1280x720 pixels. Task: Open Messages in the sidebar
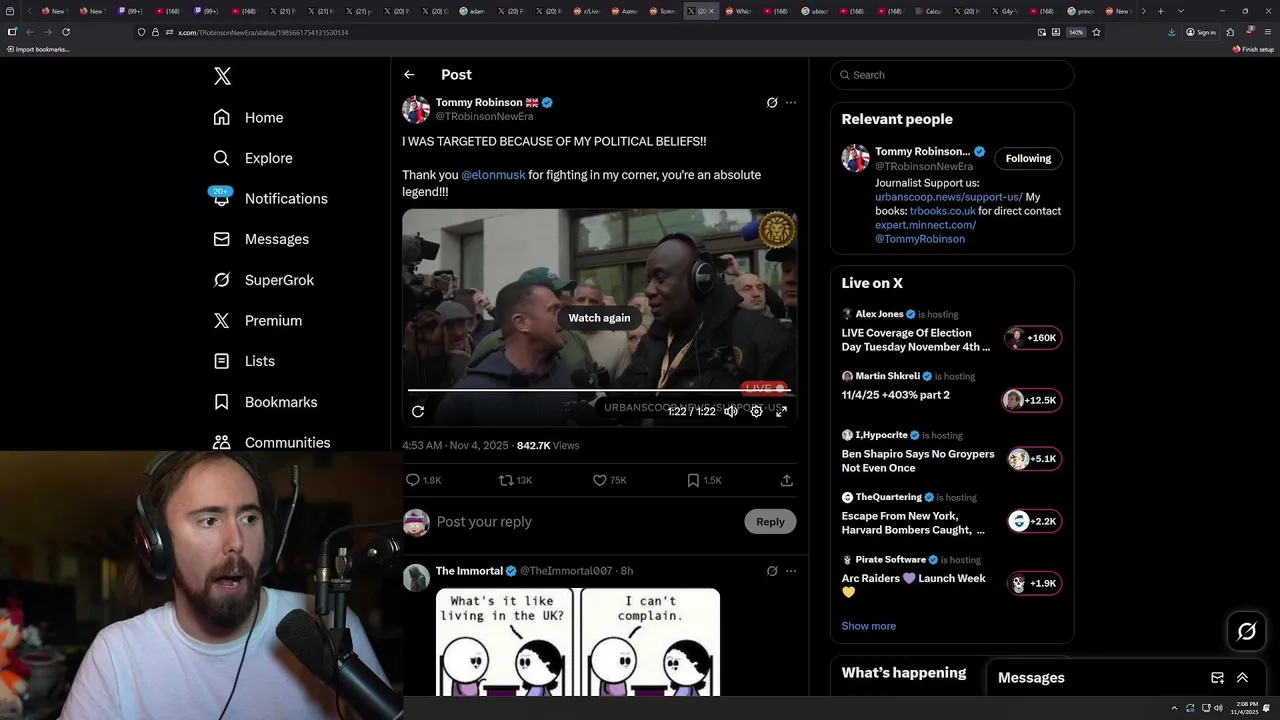[260, 239]
